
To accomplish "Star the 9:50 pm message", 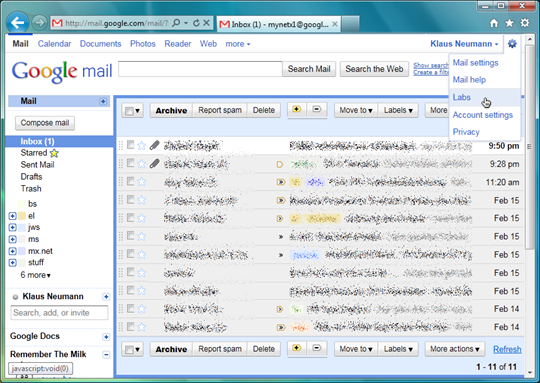I will click(x=142, y=146).
